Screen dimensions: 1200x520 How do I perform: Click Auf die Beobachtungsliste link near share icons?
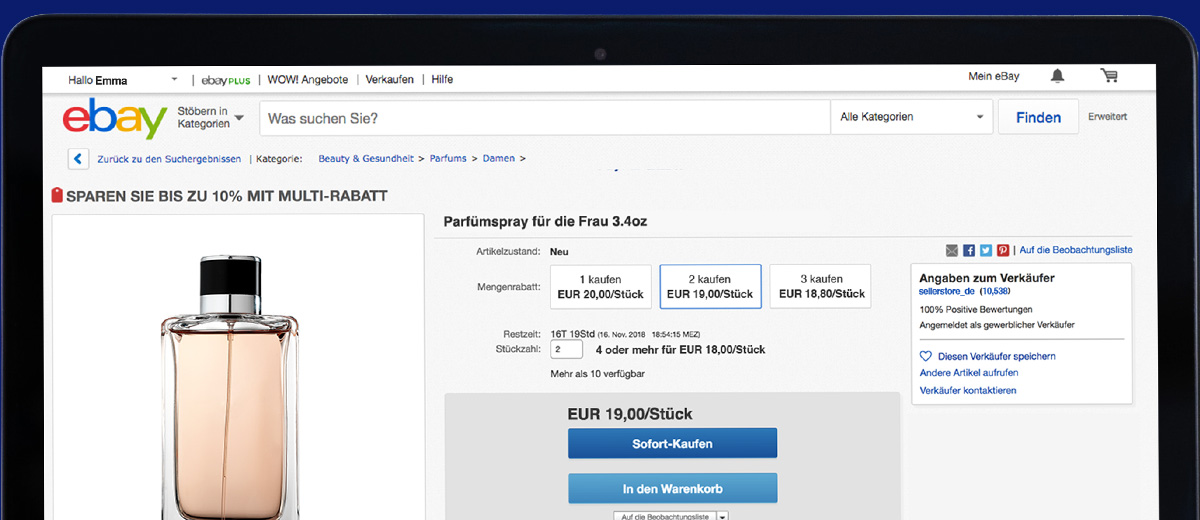pyautogui.click(x=1076, y=250)
